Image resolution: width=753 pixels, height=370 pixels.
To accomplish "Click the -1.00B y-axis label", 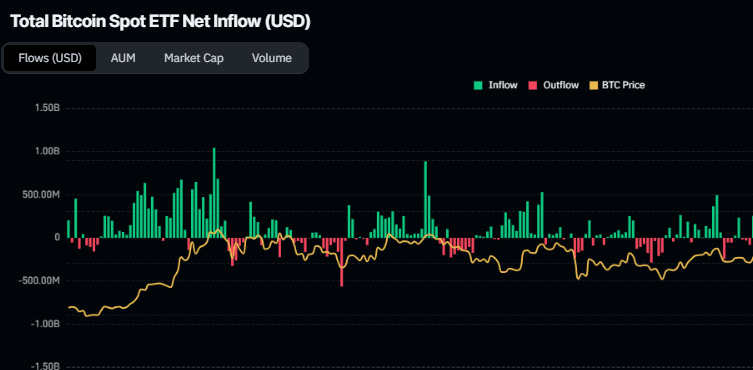I will (46, 323).
